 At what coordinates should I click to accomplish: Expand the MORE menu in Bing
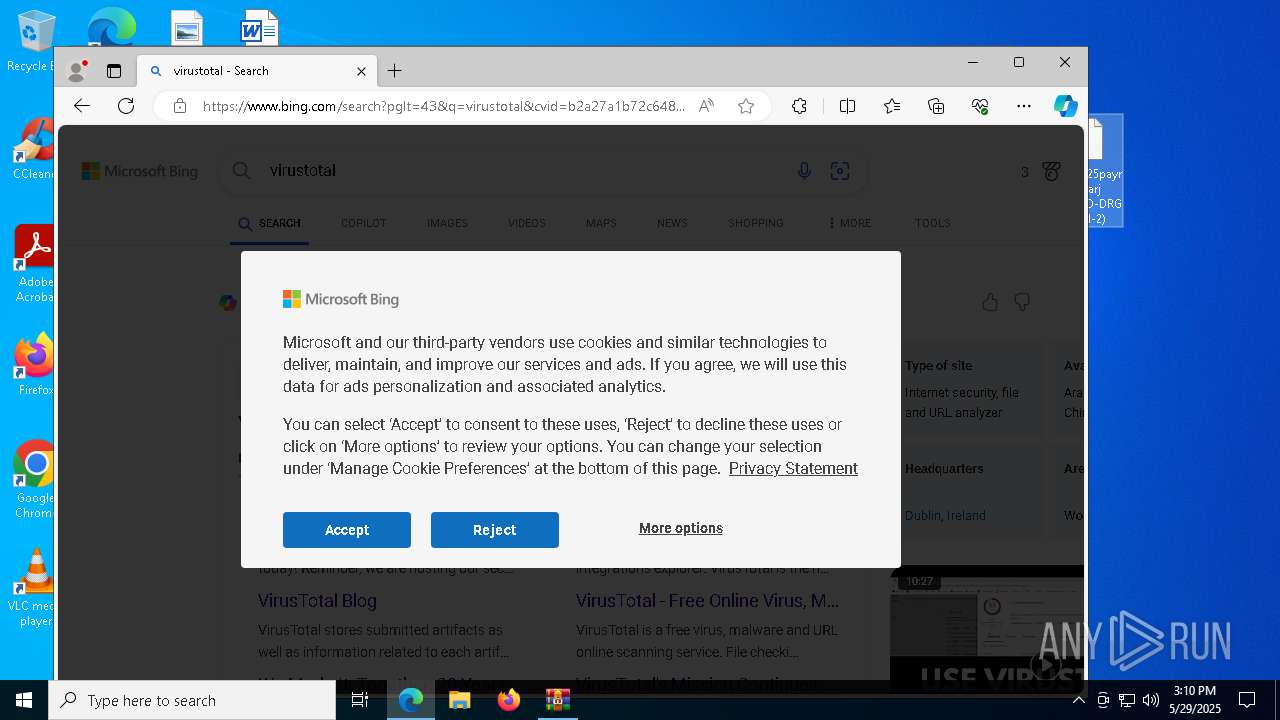(849, 223)
